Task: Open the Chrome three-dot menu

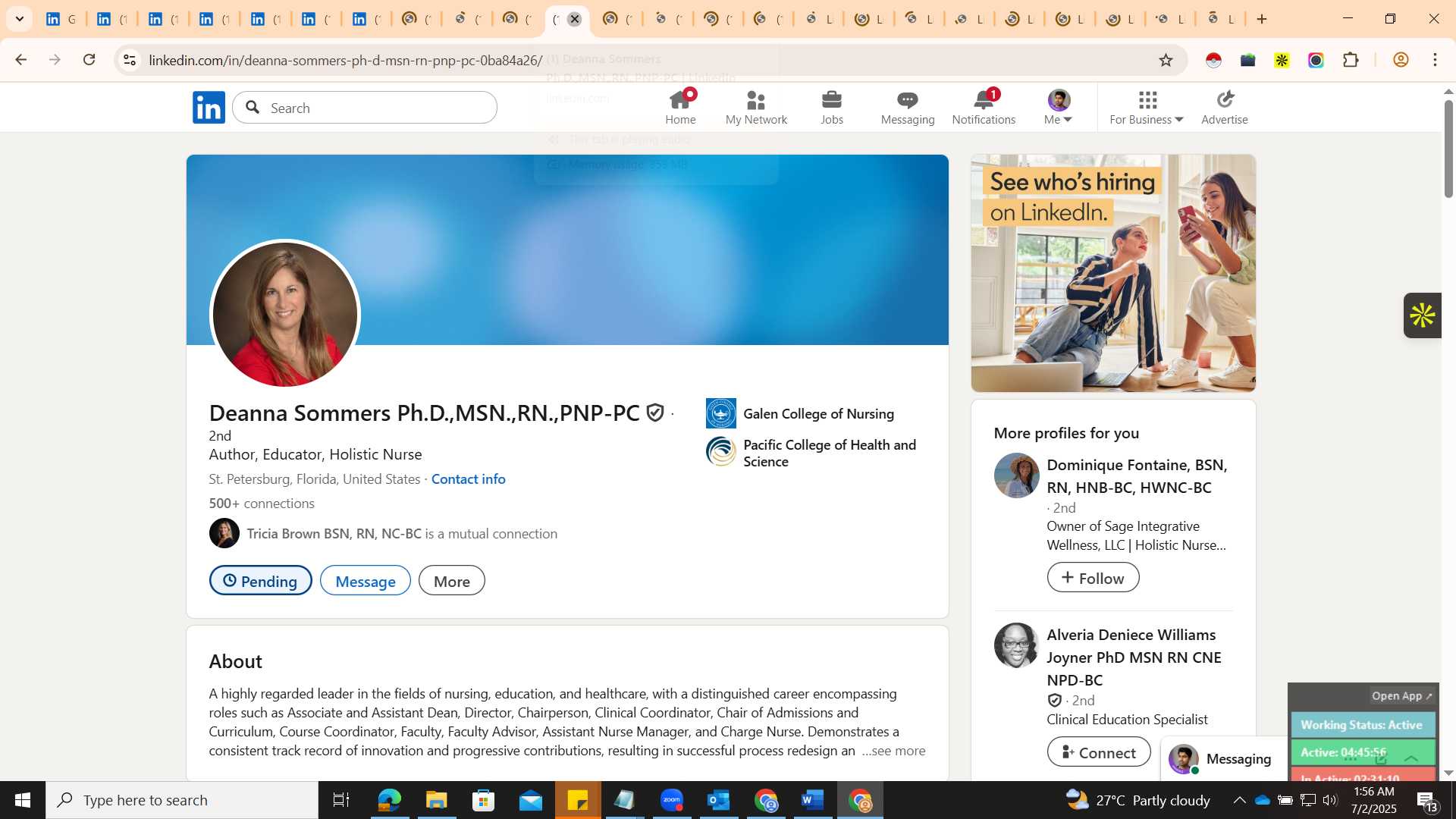Action: (x=1435, y=60)
